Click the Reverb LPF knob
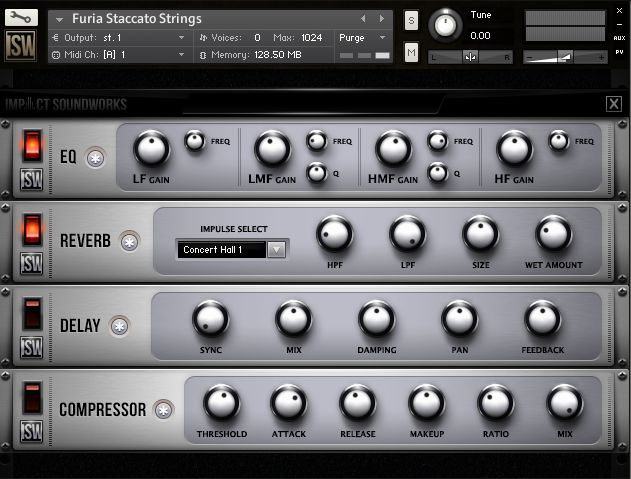This screenshot has width=631, height=479. [408, 234]
